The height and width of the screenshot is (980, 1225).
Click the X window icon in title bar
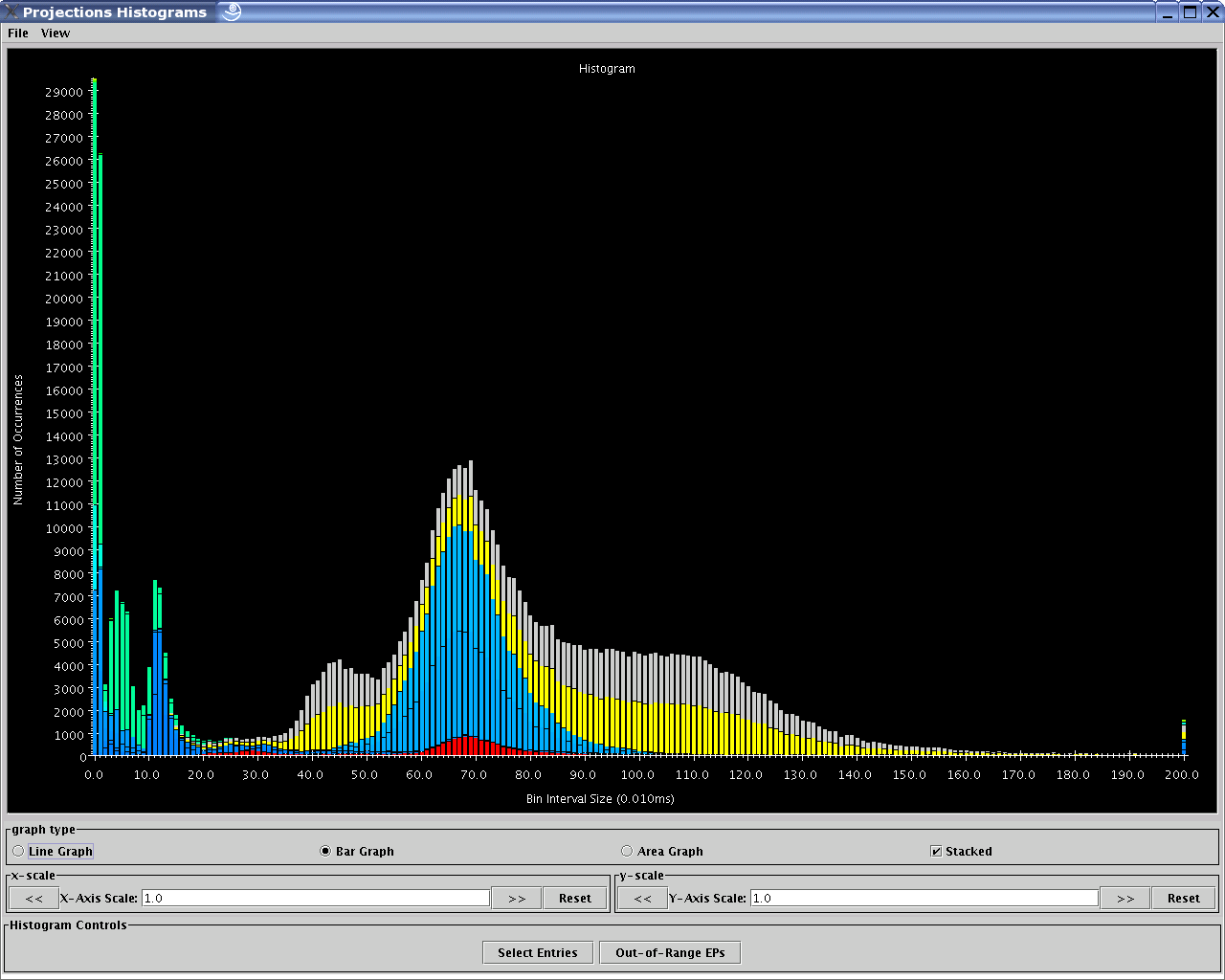pos(11,11)
